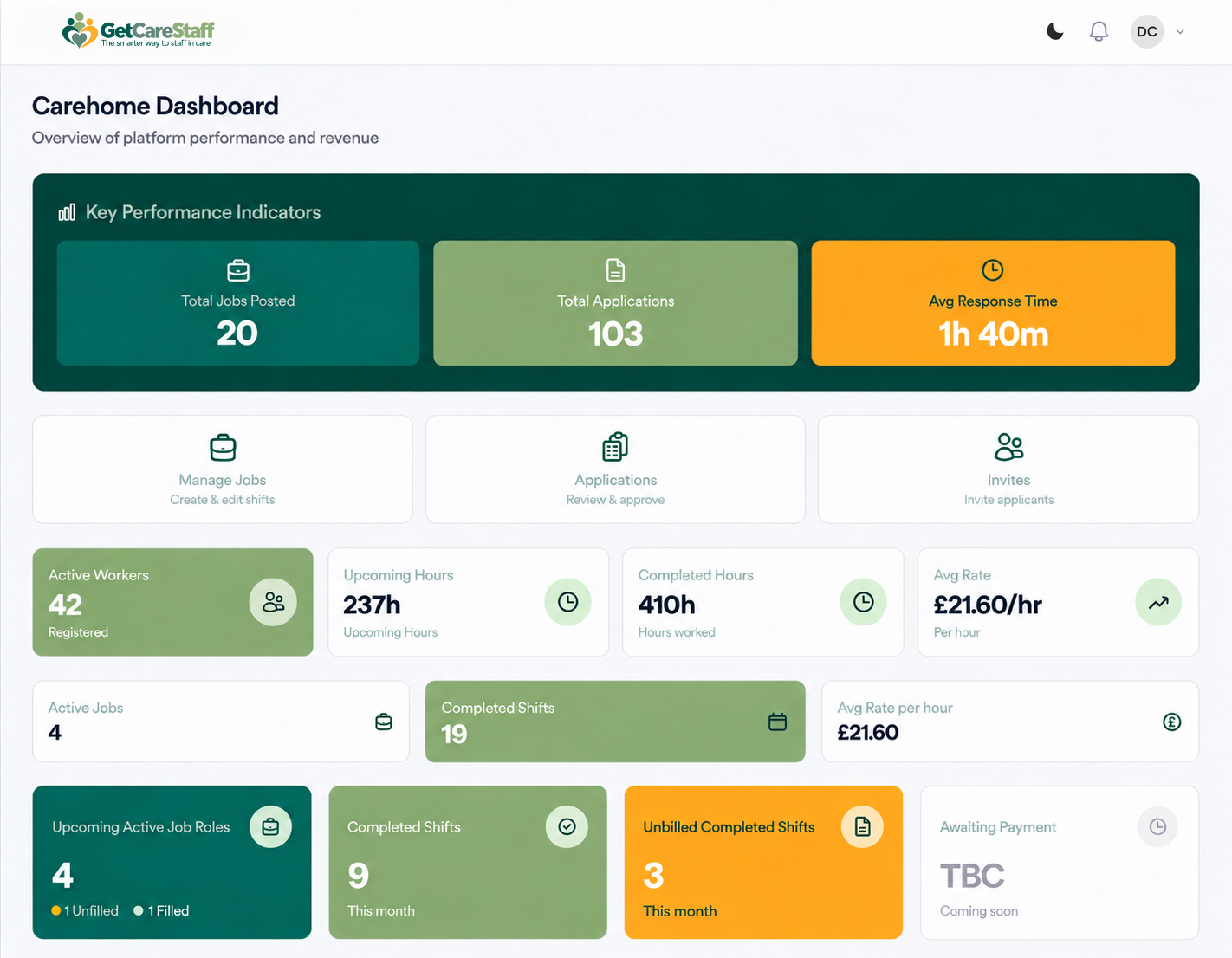Click the calendar icon in Completed Shifts 19 card
Screen dimensions: 1232x958
777,722
